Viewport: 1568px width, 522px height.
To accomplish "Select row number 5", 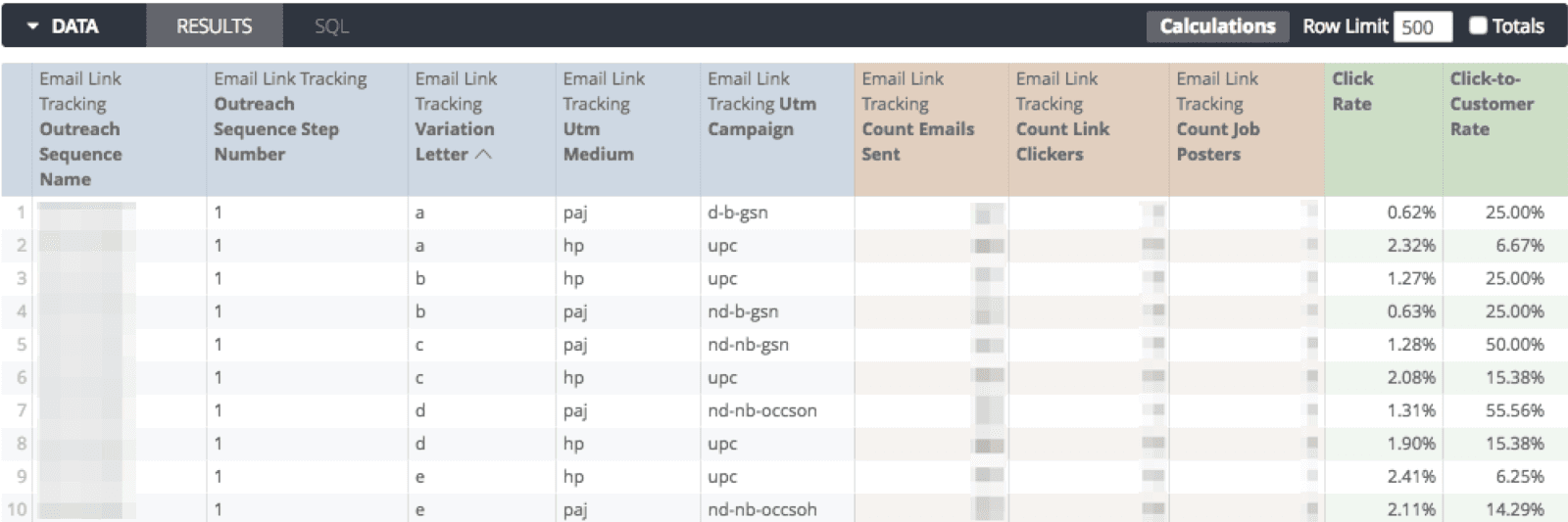I will (21, 345).
